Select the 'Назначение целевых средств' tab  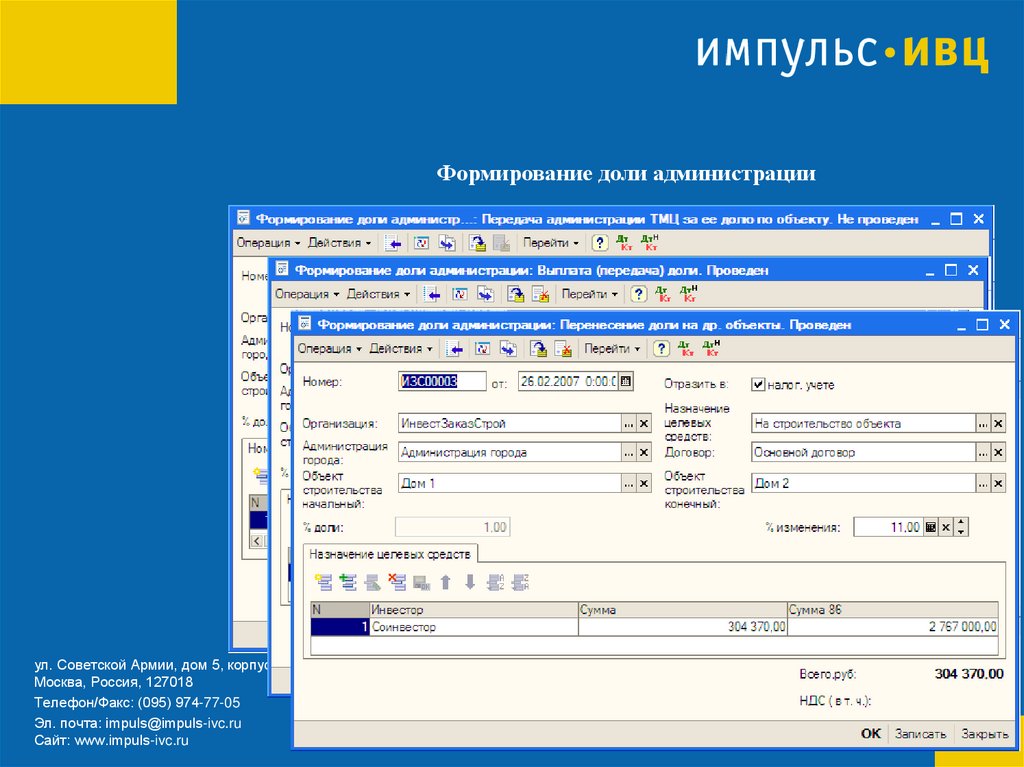coord(390,554)
